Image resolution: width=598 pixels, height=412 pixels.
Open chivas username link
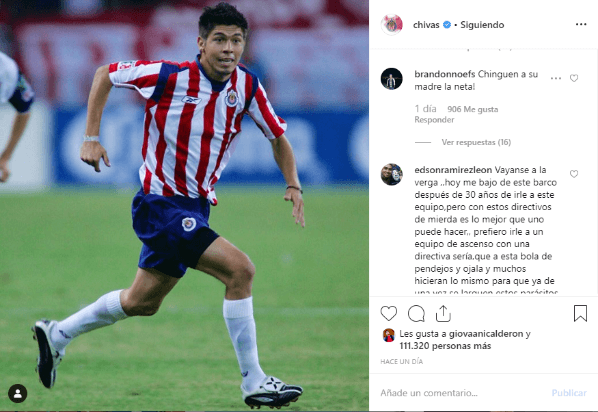click(426, 25)
